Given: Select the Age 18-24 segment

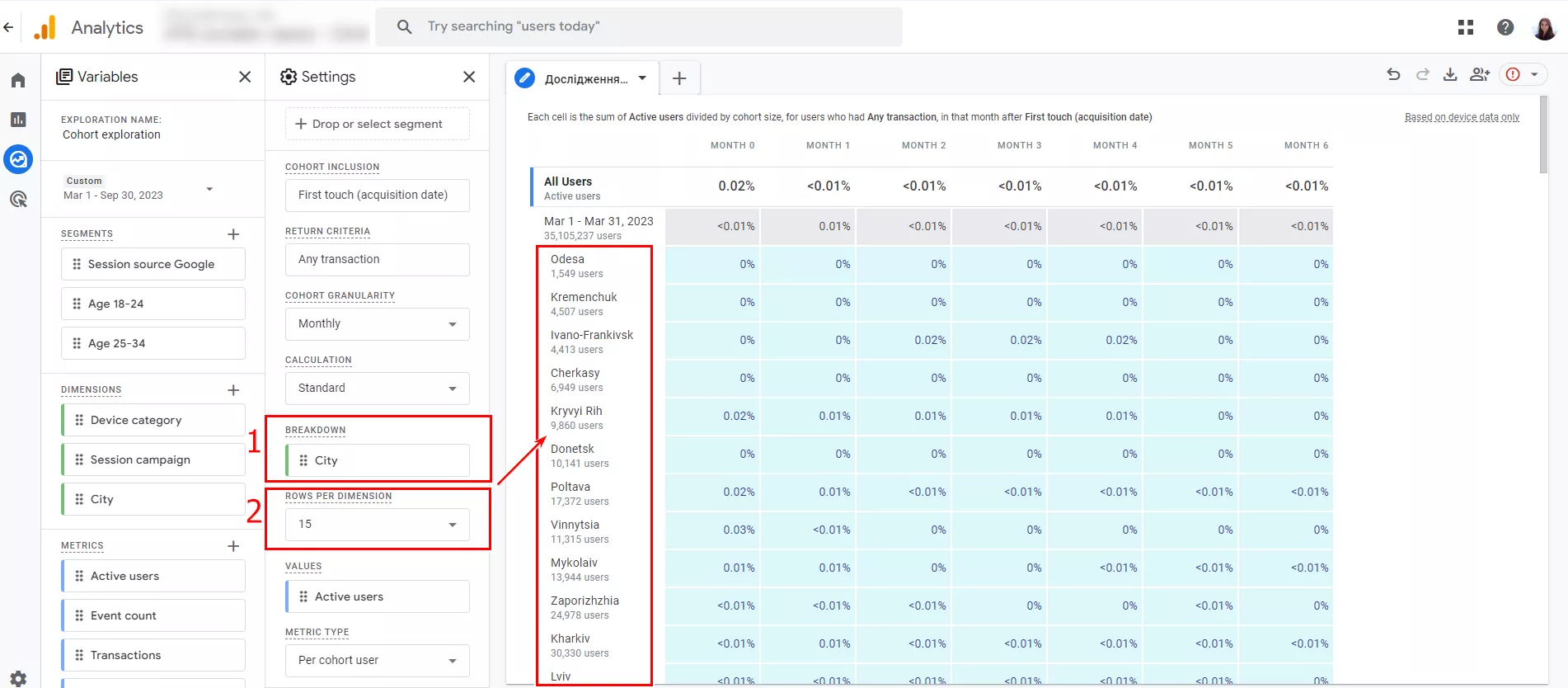Looking at the screenshot, I should coord(153,304).
